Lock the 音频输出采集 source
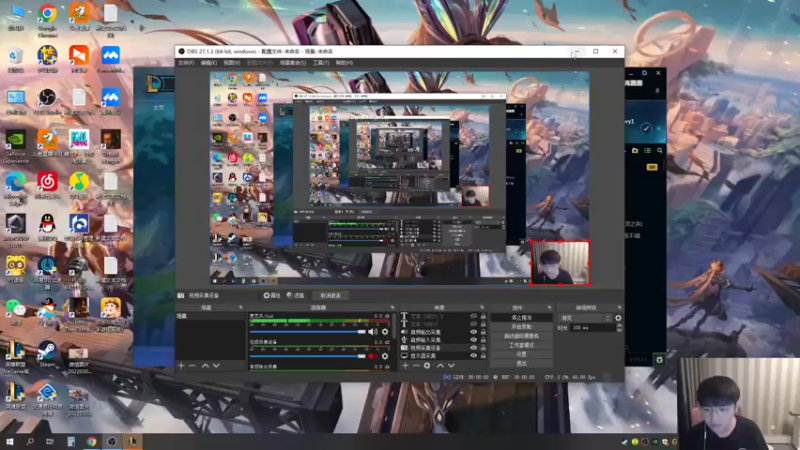Image resolution: width=800 pixels, height=450 pixels. [x=483, y=332]
